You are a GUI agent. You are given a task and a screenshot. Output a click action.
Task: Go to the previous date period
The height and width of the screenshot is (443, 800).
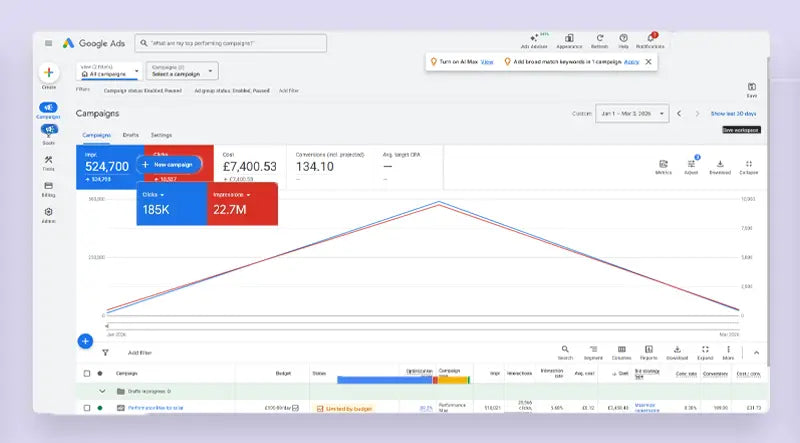tap(679, 113)
